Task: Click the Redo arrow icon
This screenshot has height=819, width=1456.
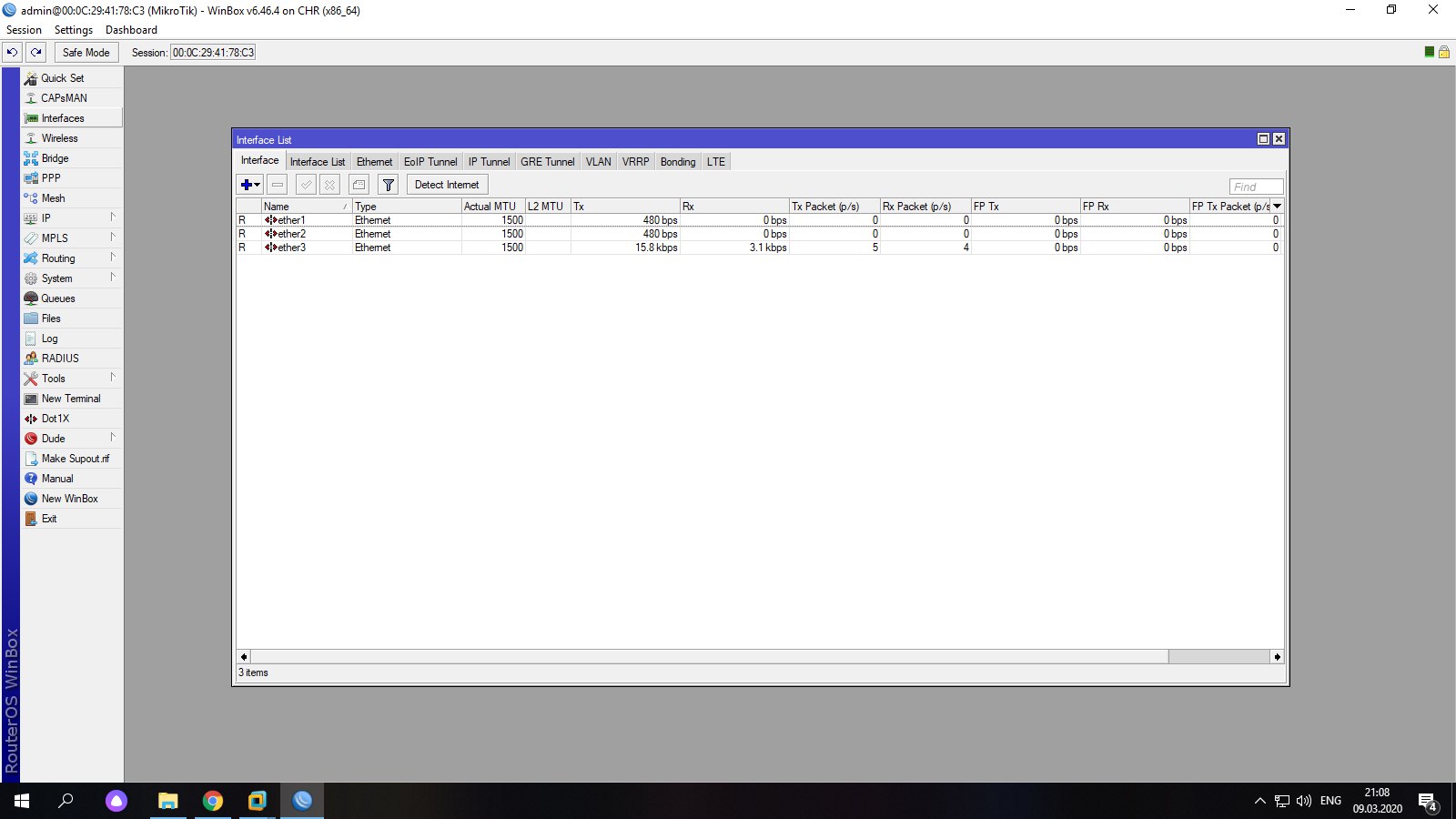Action: coord(36,52)
